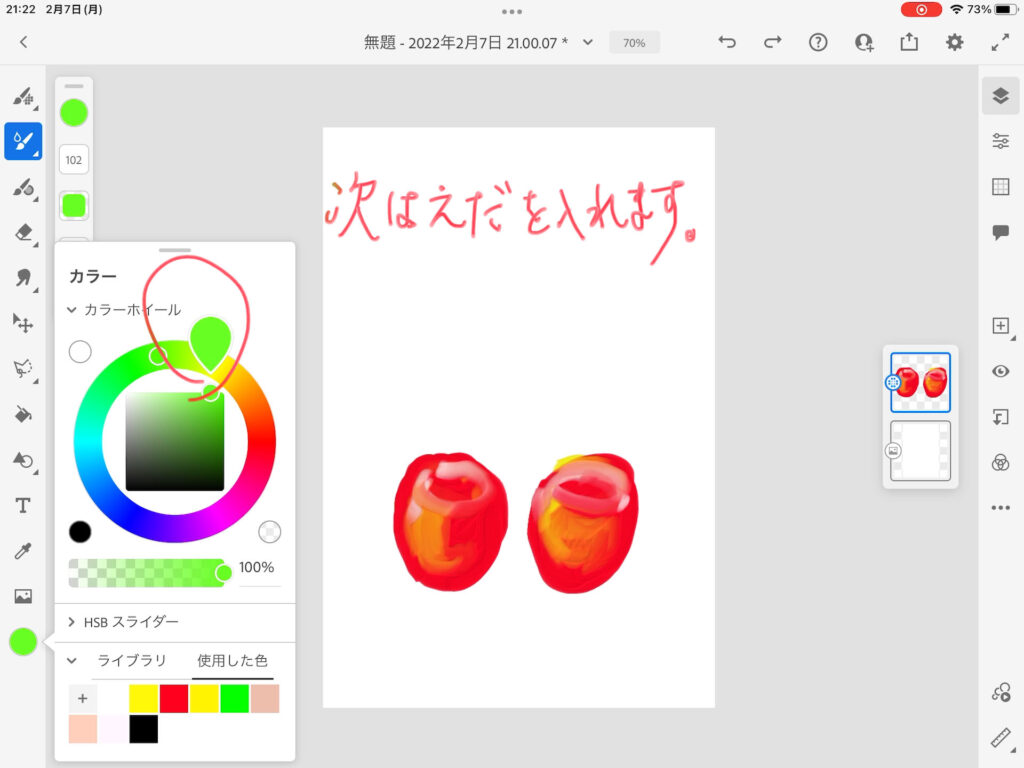1024x768 pixels.
Task: Open the Share export icon
Action: (909, 42)
